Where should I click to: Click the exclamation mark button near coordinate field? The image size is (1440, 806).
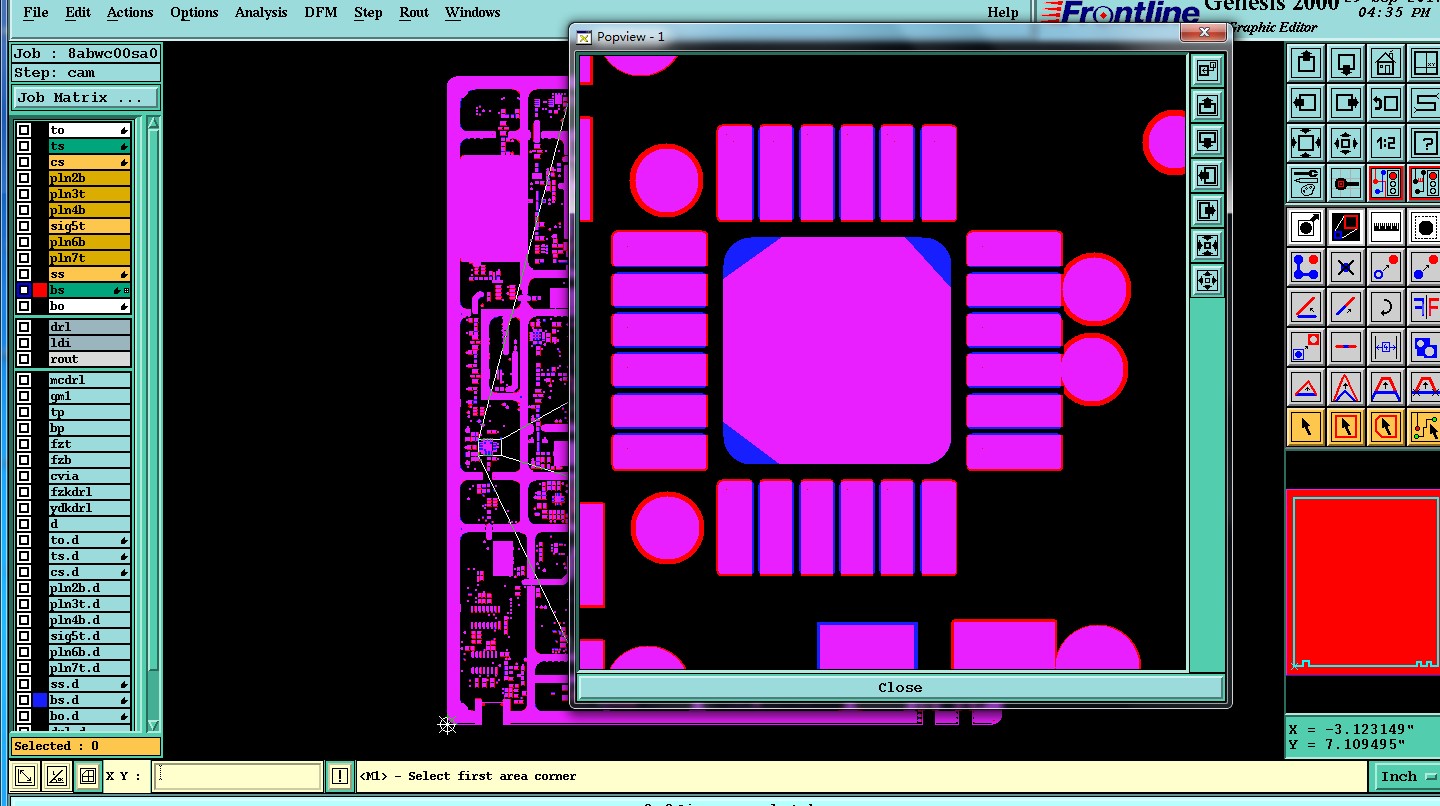coord(340,776)
